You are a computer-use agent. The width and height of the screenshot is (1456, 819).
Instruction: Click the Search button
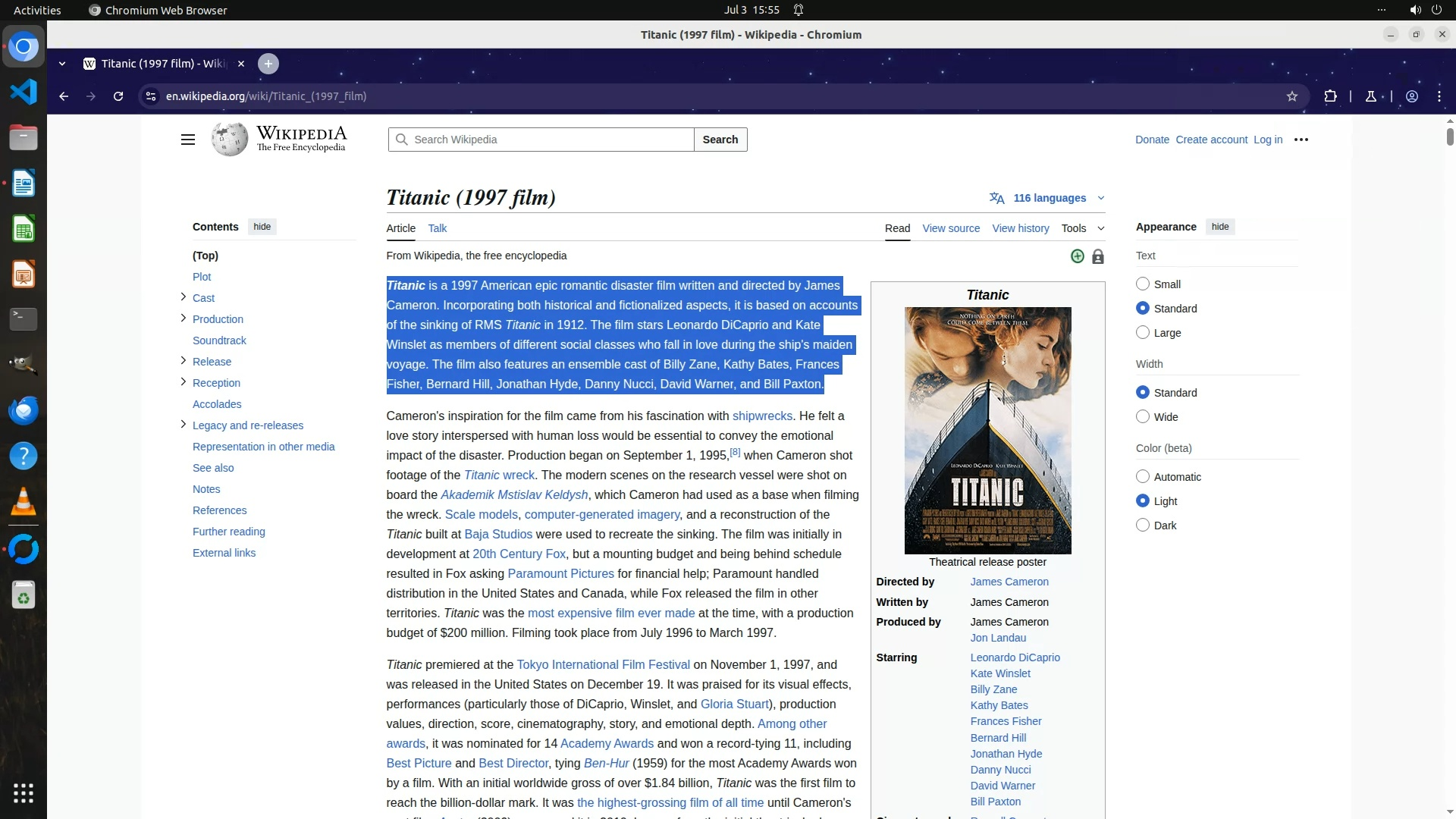point(720,140)
